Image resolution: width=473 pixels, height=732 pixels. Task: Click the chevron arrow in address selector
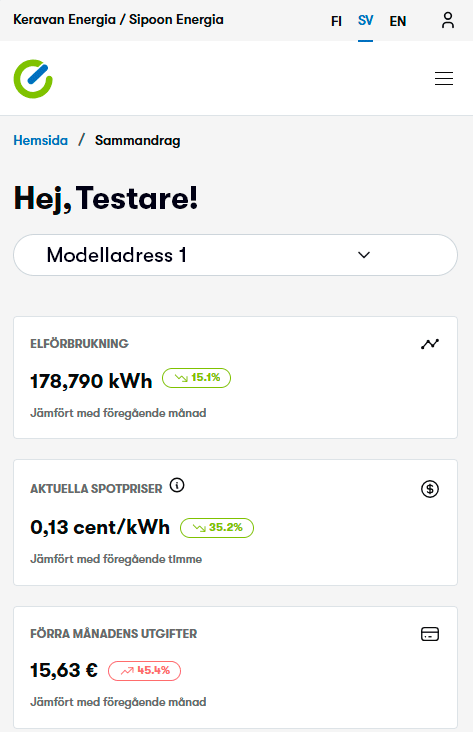pyautogui.click(x=364, y=255)
